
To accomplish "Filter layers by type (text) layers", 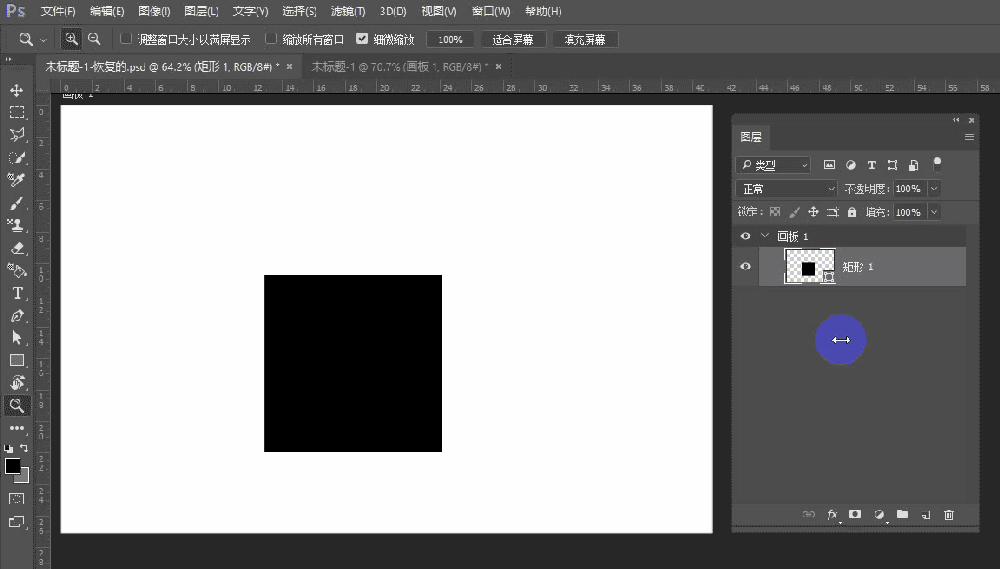I will (x=872, y=165).
